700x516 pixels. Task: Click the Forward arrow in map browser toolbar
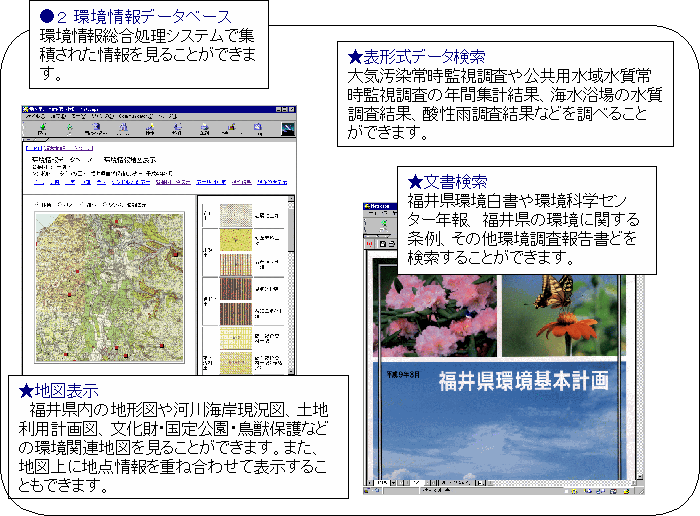tap(69, 128)
